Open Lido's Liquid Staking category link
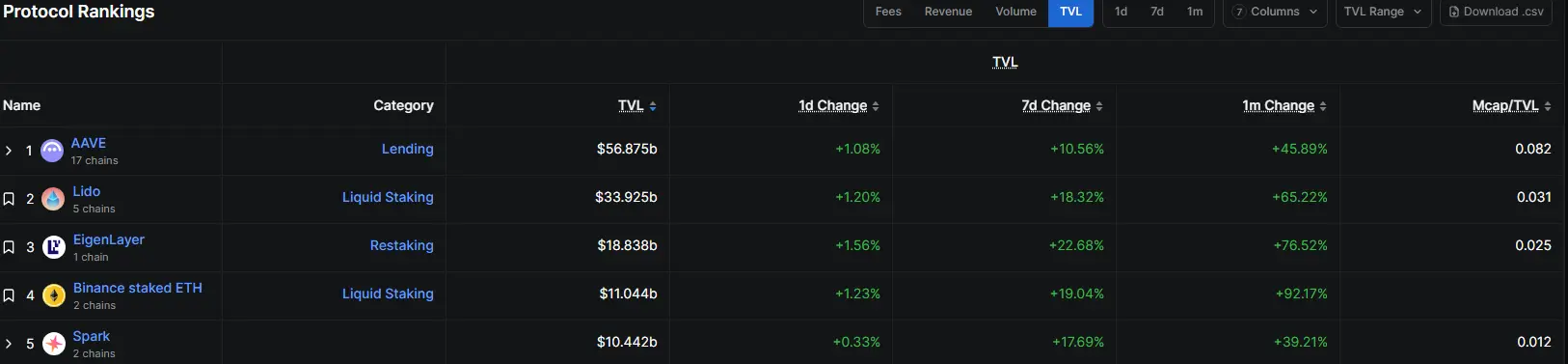The height and width of the screenshot is (364, 1568). click(388, 197)
